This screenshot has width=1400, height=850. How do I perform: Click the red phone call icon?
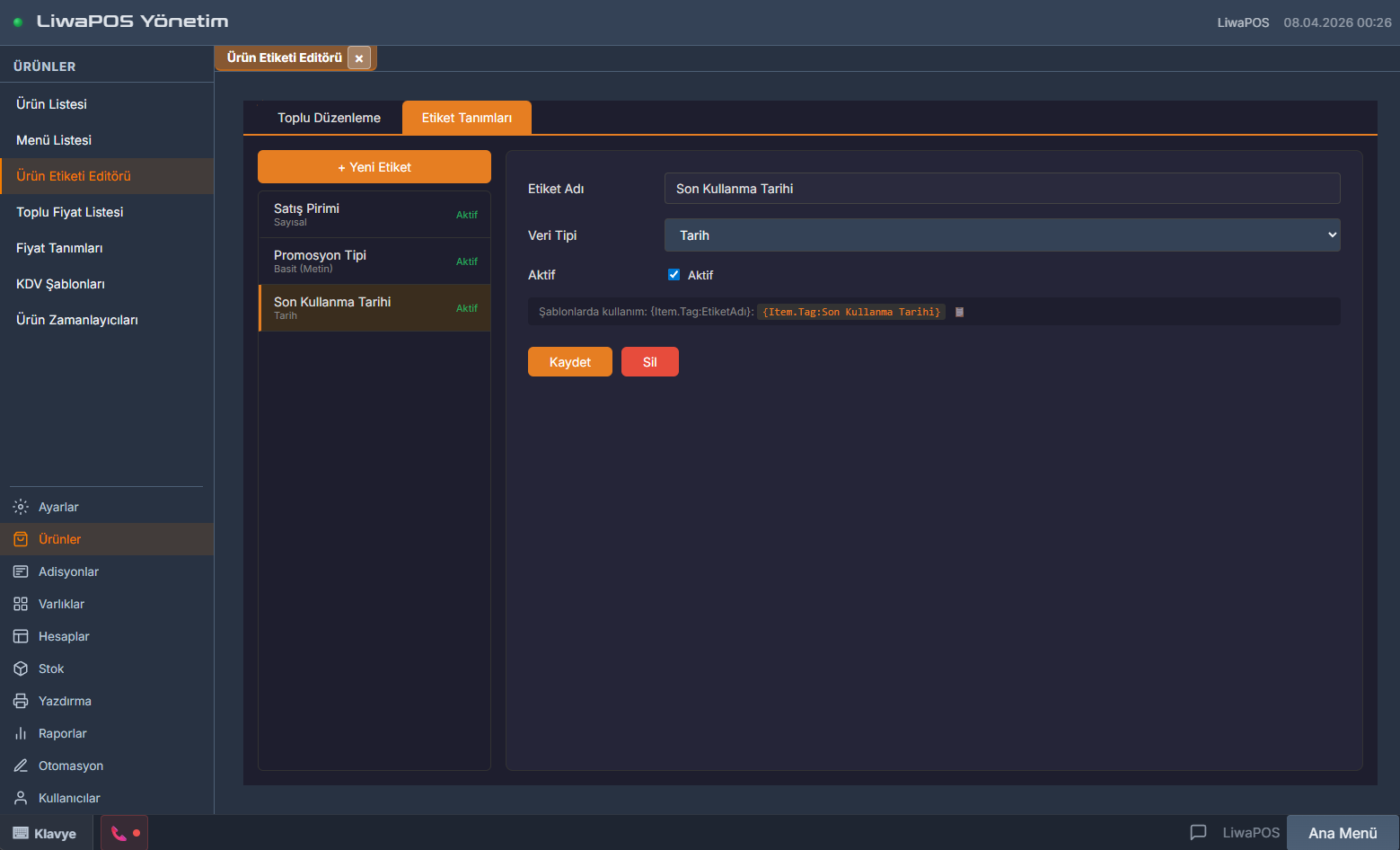(119, 833)
